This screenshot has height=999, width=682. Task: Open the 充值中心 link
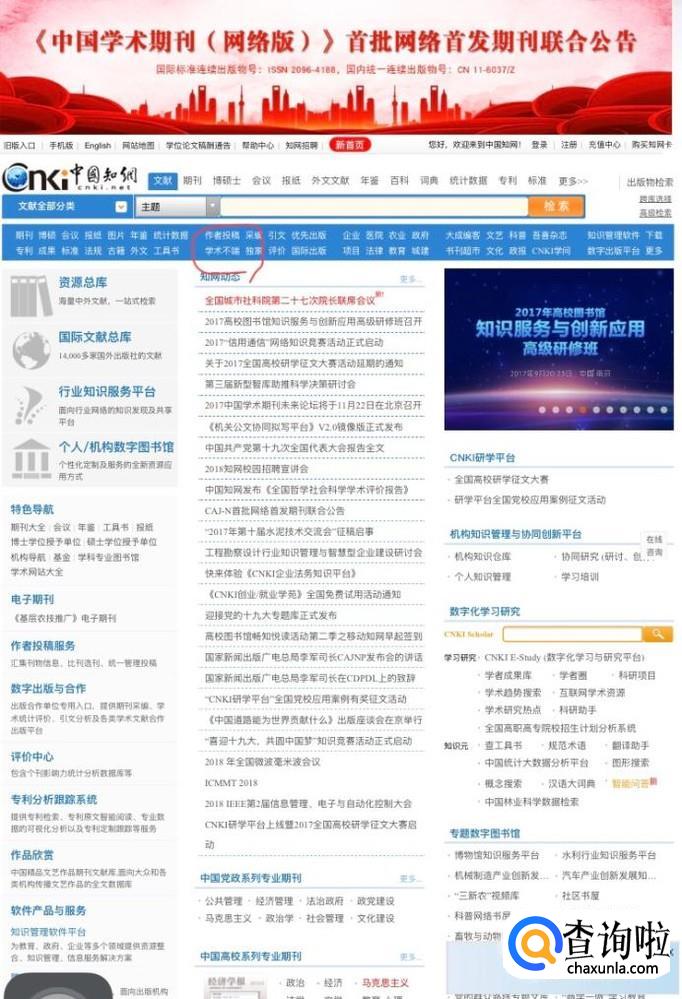pyautogui.click(x=604, y=145)
